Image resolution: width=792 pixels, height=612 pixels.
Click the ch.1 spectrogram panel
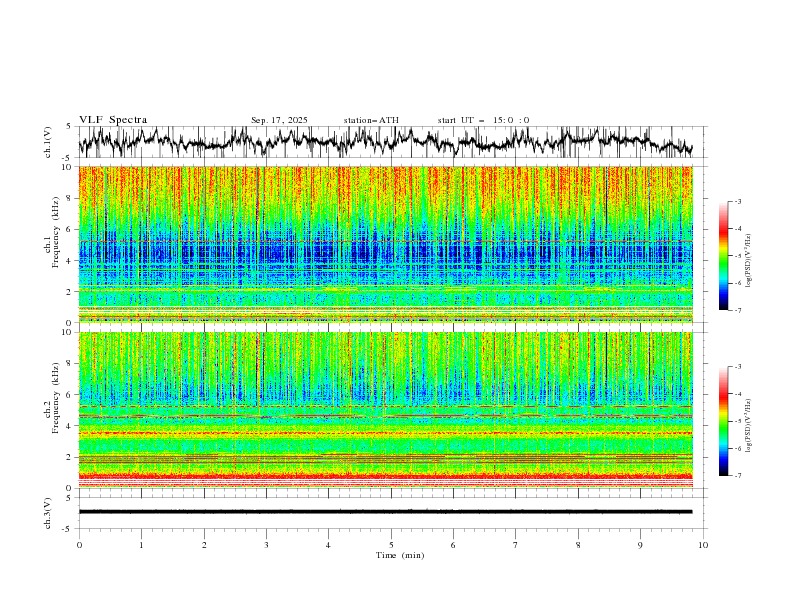point(385,244)
